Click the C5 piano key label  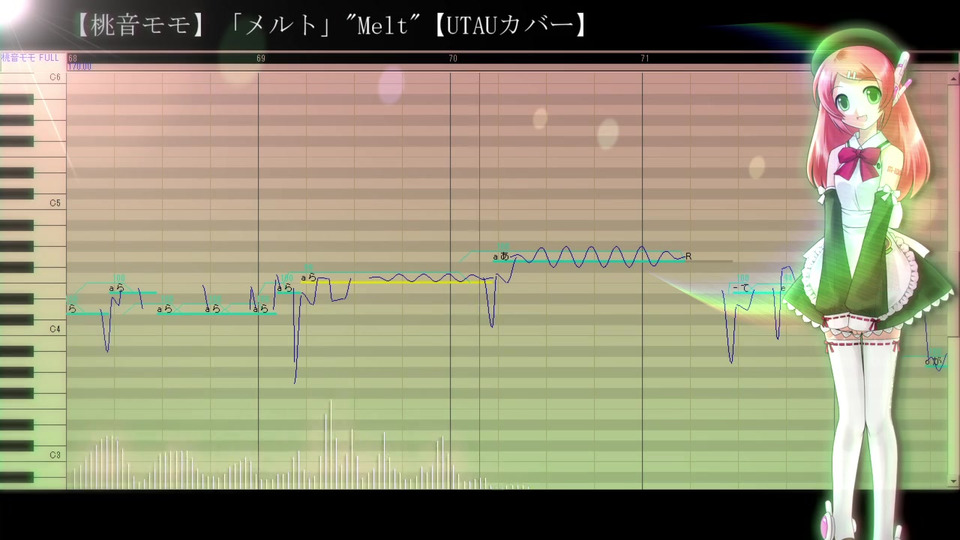pyautogui.click(x=55, y=203)
